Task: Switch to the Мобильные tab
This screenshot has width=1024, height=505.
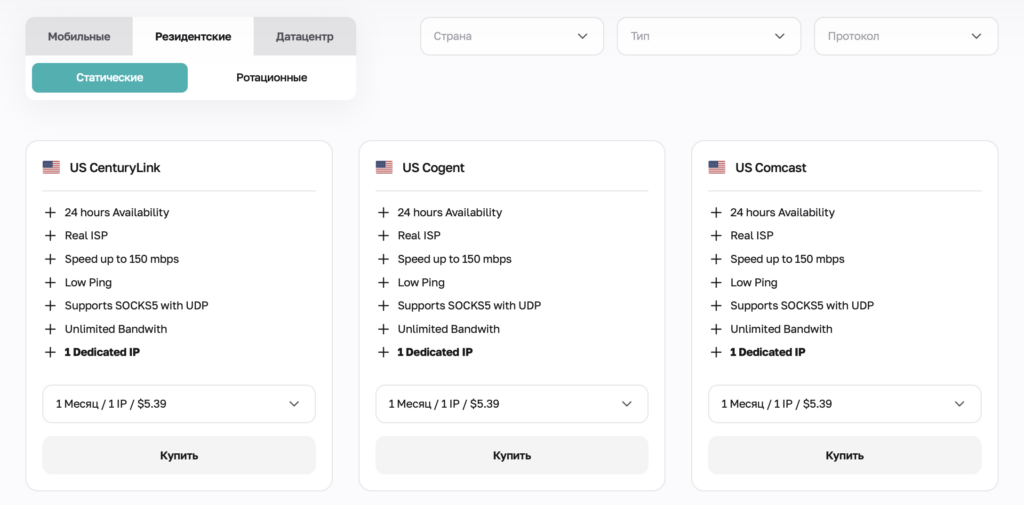Action: pos(79,37)
